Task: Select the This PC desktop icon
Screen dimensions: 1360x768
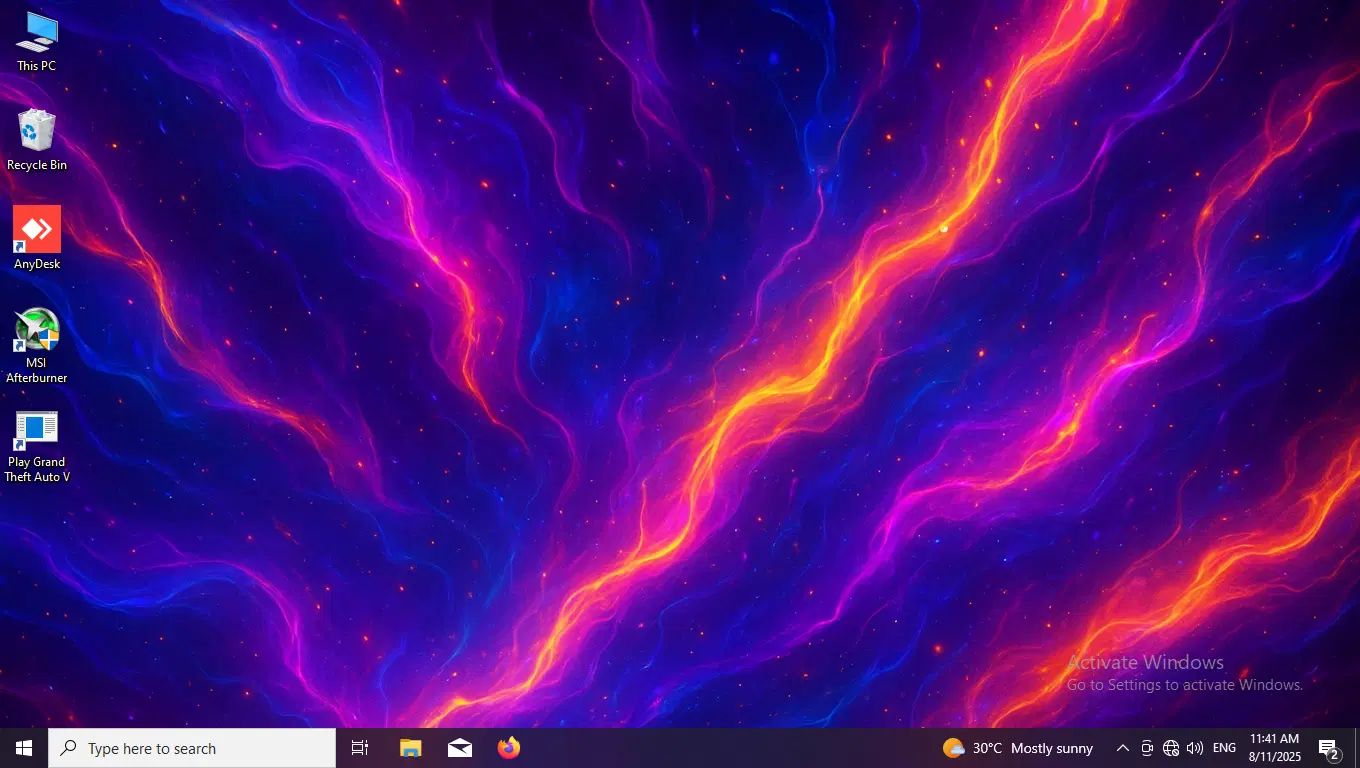Action: [x=37, y=41]
